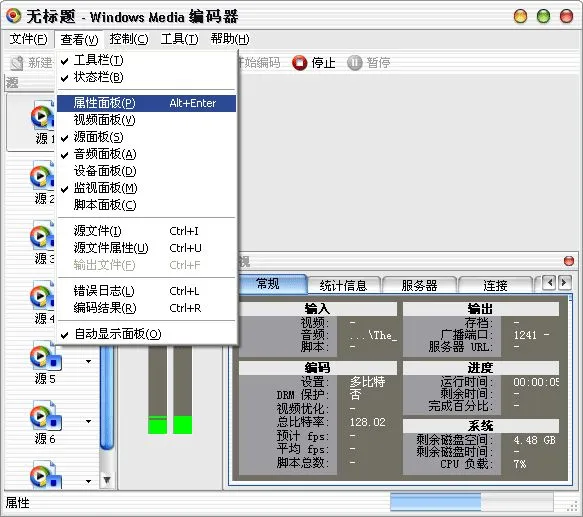Image resolution: width=583 pixels, height=517 pixels.
Task: Open 编码结果(R) from the menu
Action: click(x=146, y=308)
